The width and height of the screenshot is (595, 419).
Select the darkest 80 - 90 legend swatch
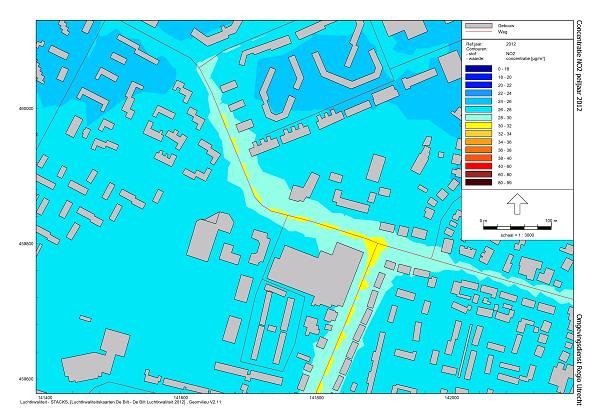[x=479, y=183]
